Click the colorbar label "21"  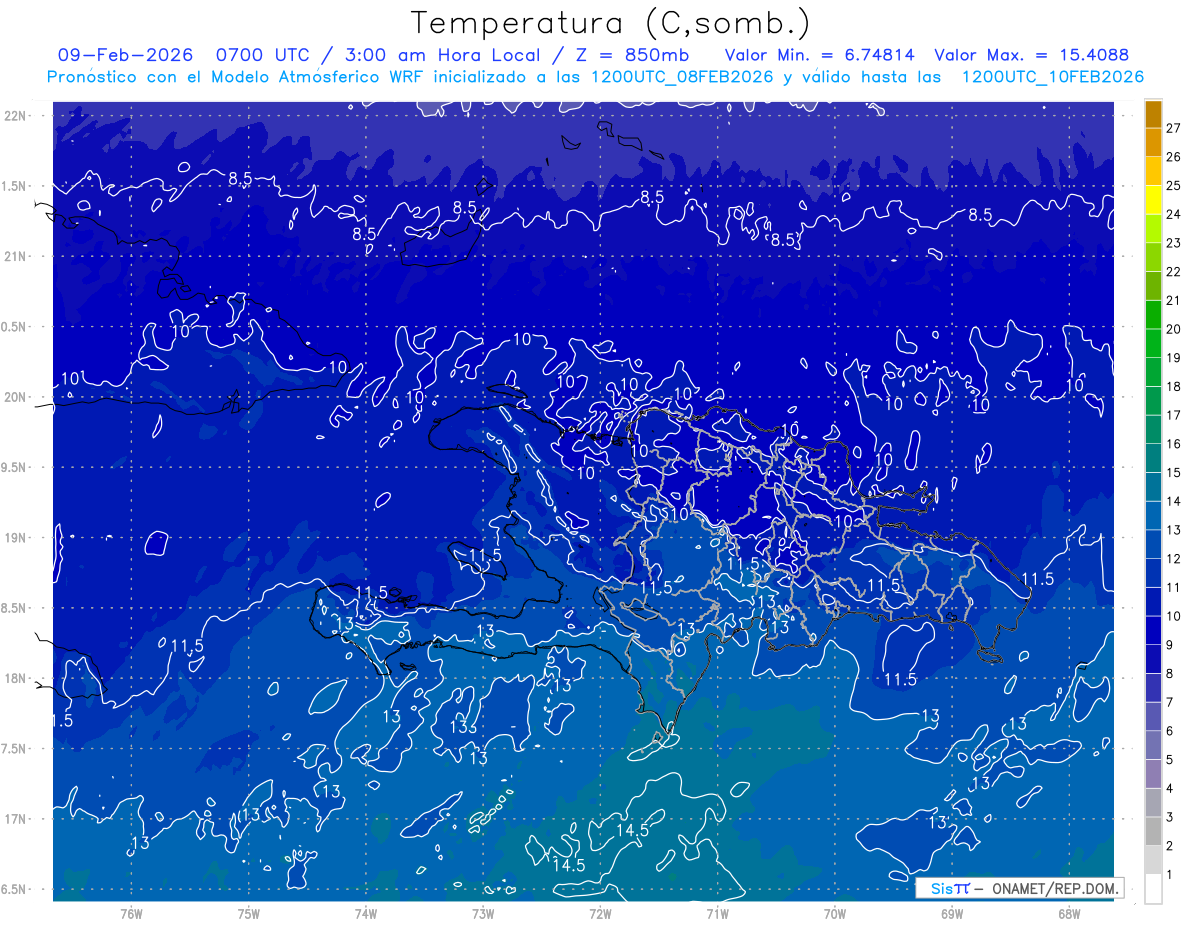tap(1174, 300)
